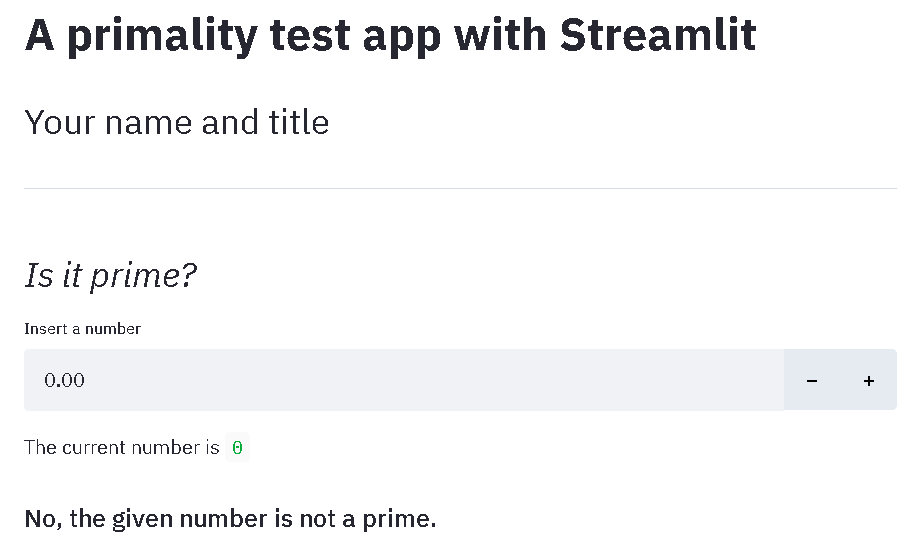The height and width of the screenshot is (558, 908).
Task: Click the plus button to increment number
Action: point(868,380)
